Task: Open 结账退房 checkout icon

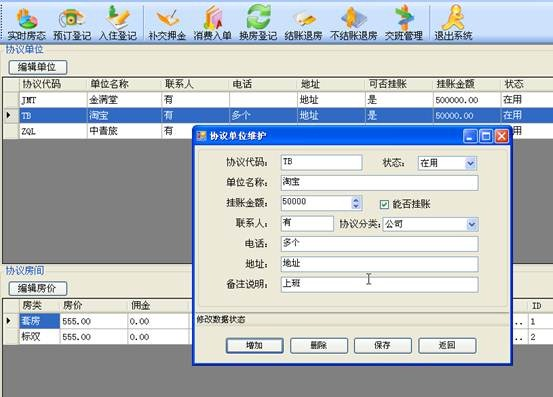Action: click(x=304, y=24)
